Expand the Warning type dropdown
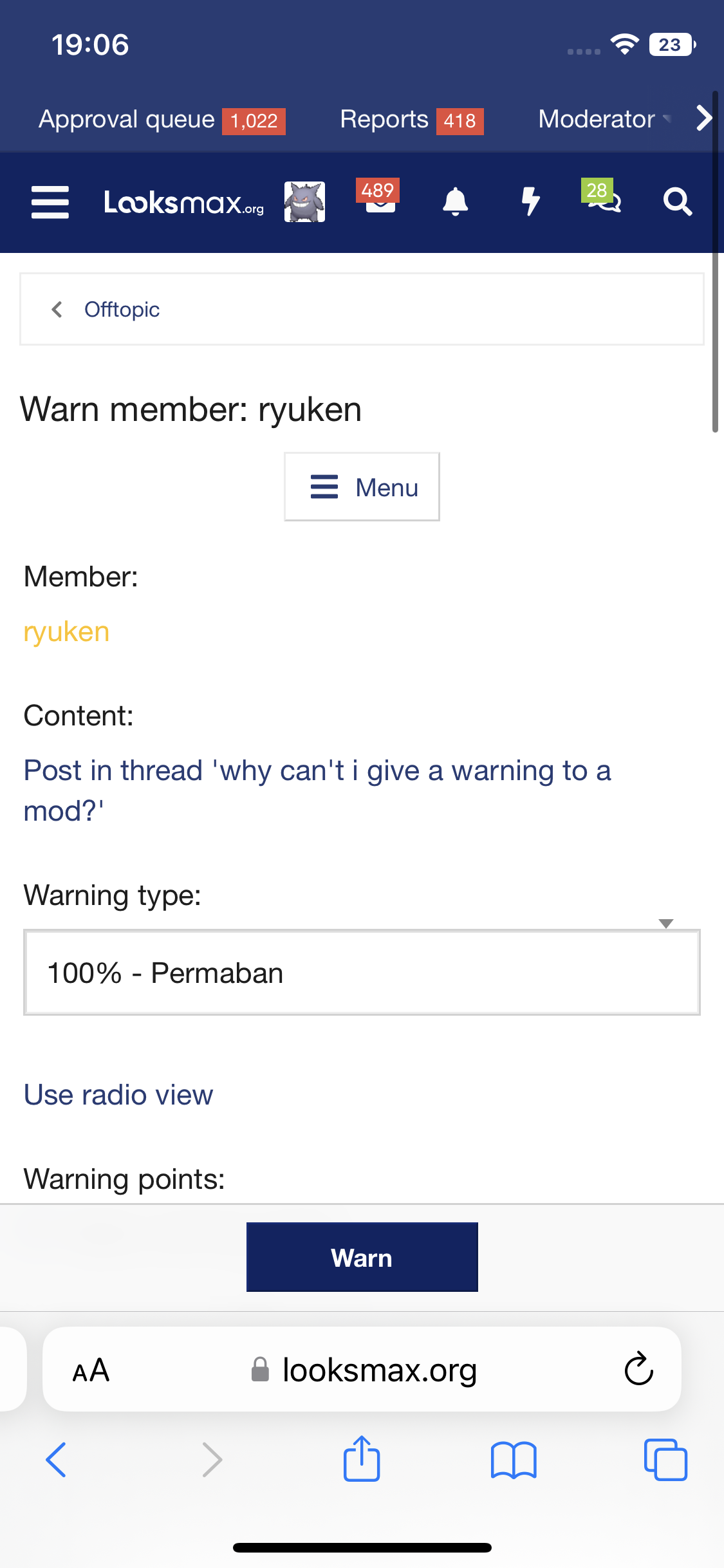The width and height of the screenshot is (724, 1568). (362, 973)
